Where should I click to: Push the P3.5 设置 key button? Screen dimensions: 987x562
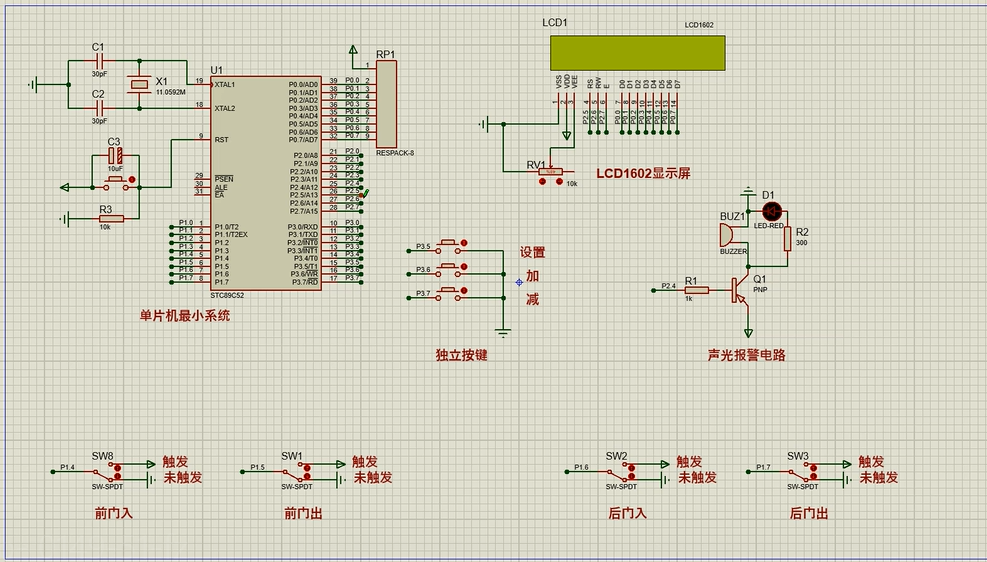(x=448, y=245)
